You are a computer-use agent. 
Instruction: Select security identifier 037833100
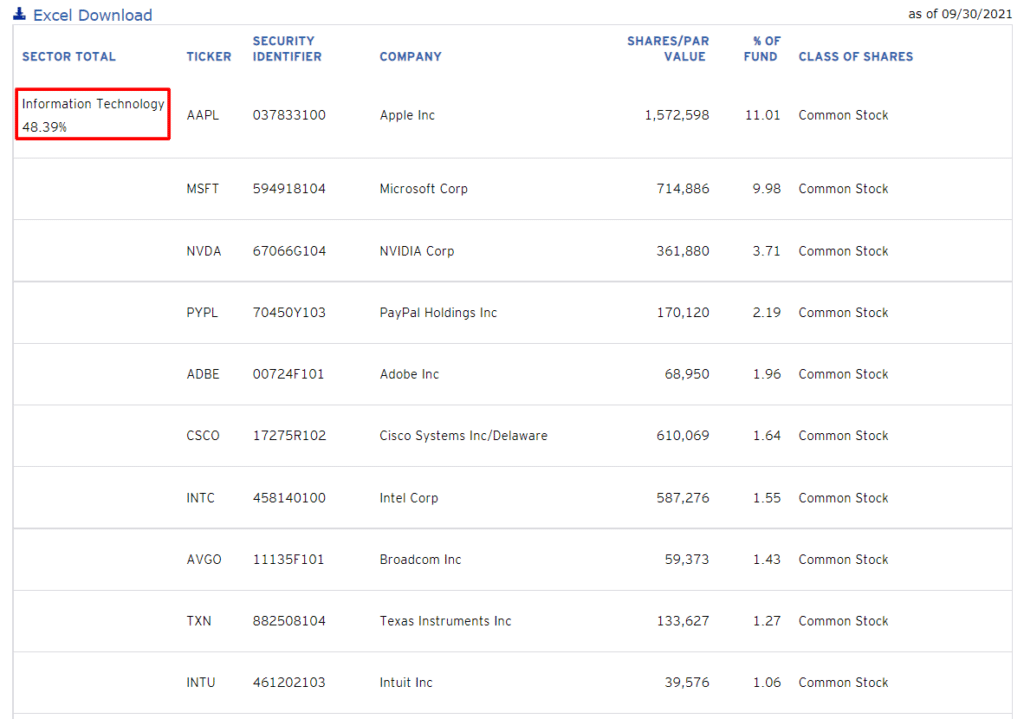click(289, 116)
